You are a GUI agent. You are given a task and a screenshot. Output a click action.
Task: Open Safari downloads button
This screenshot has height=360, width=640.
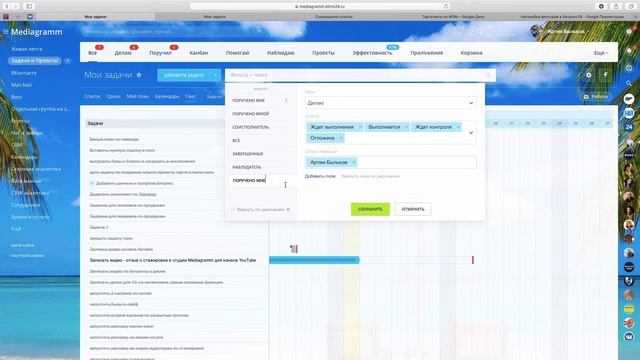click(601, 6)
